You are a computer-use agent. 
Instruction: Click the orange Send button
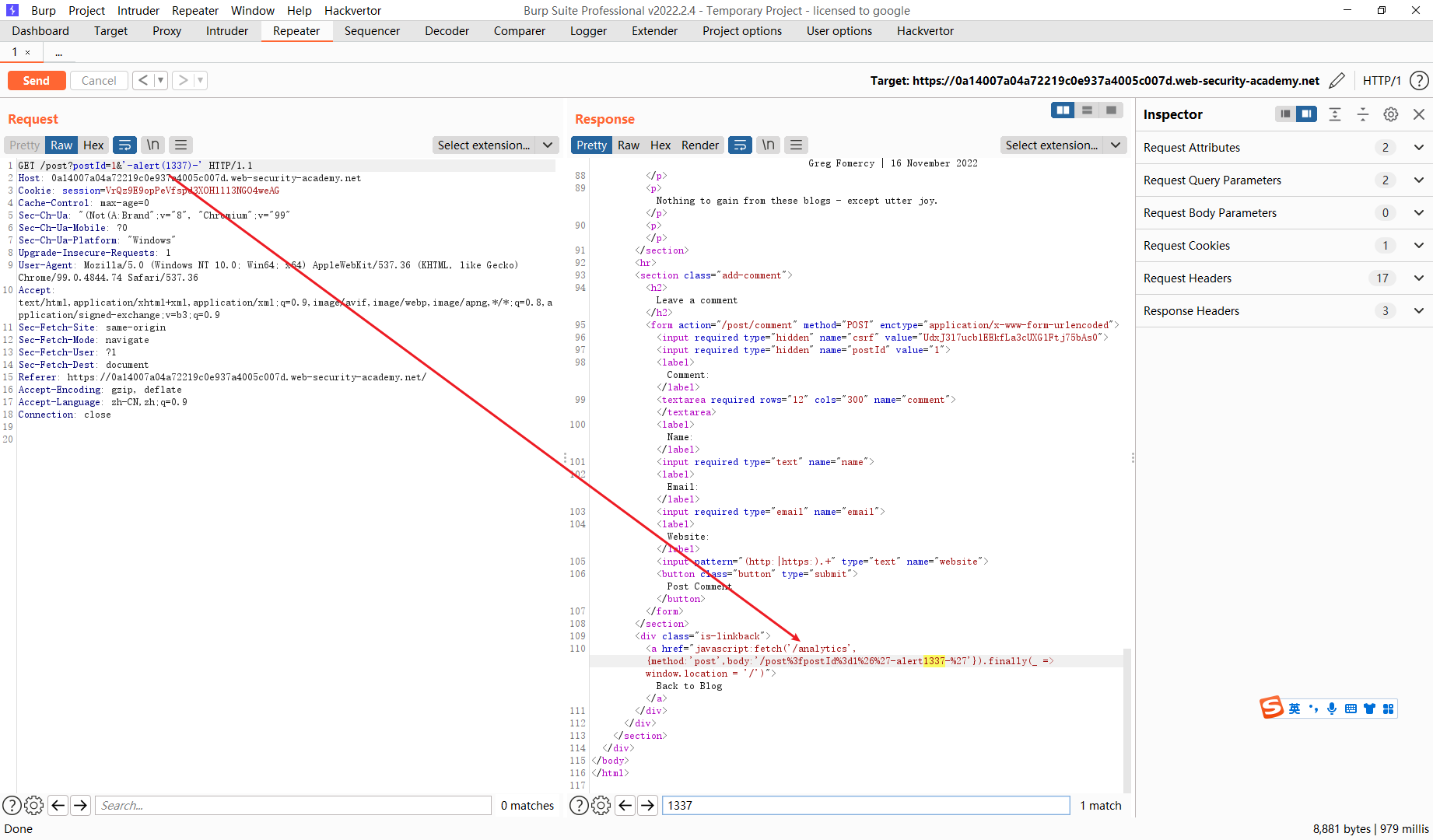tap(37, 81)
